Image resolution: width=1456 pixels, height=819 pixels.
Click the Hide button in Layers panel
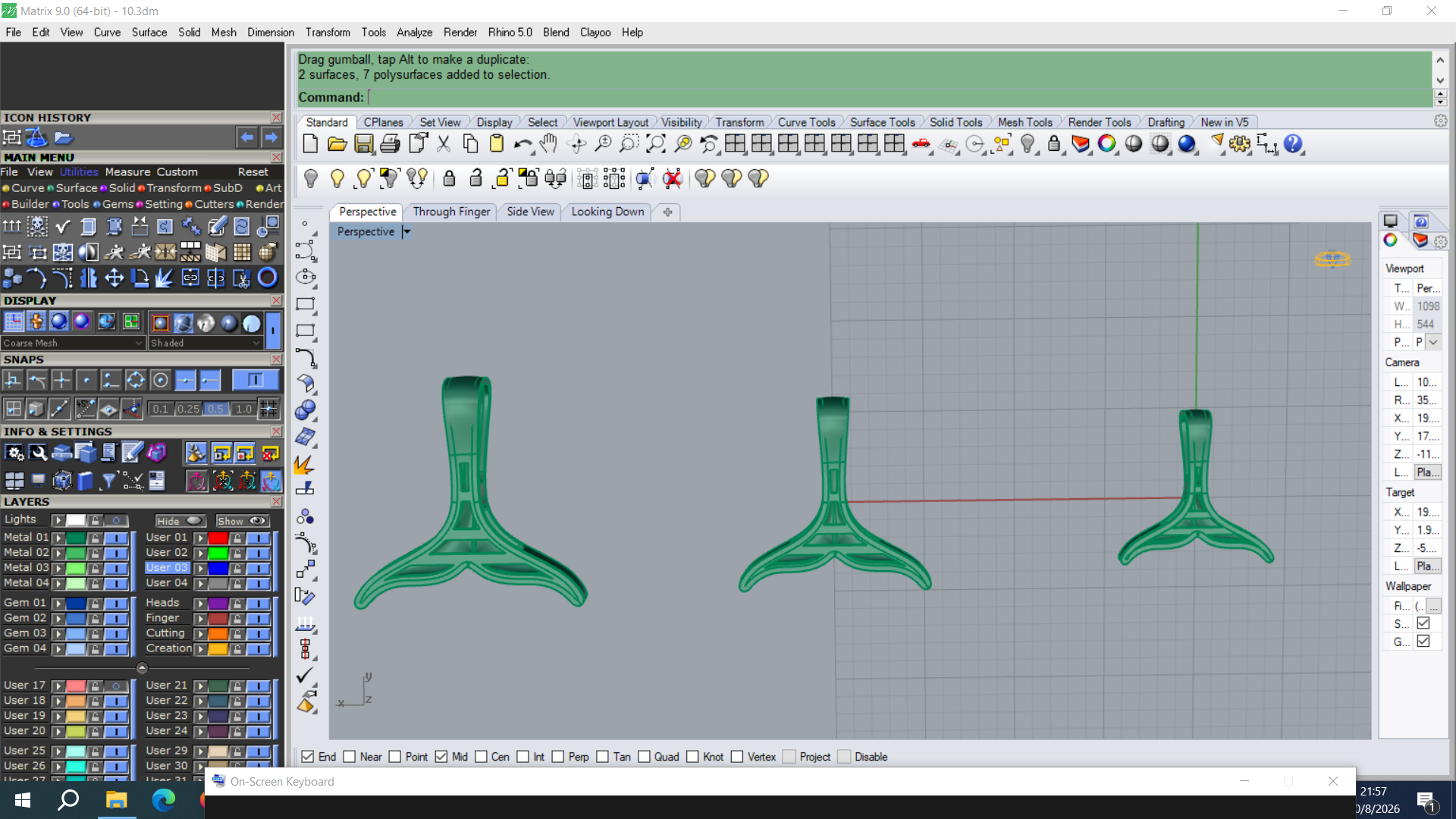[180, 521]
